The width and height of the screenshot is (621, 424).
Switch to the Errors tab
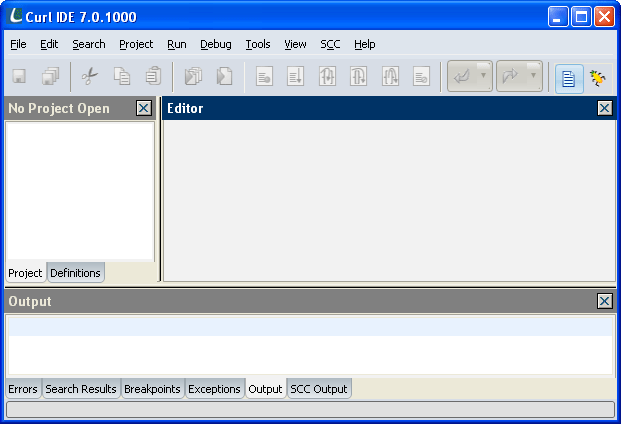coord(23,389)
